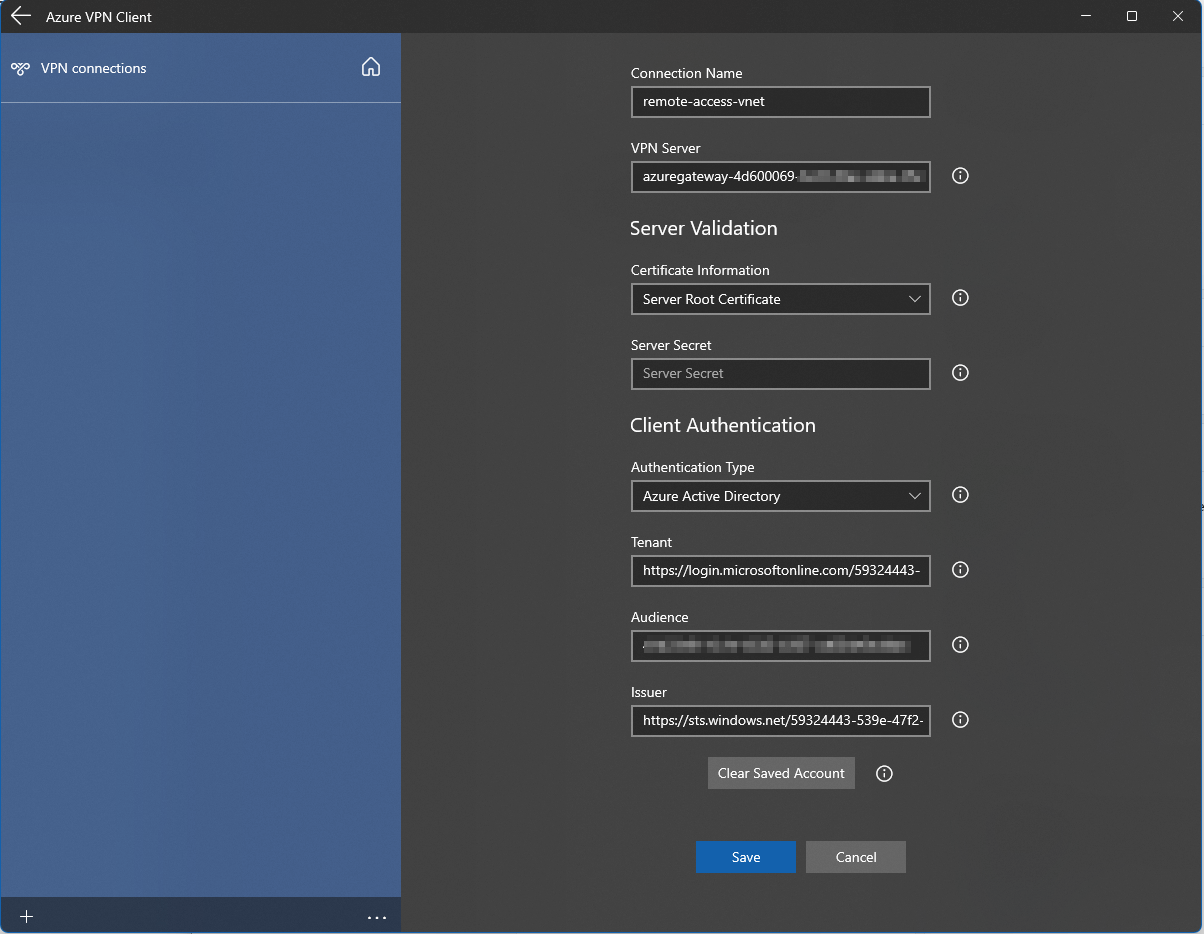Open the Azure Active Directory authentication dropdown
This screenshot has width=1204, height=934.
pos(781,496)
